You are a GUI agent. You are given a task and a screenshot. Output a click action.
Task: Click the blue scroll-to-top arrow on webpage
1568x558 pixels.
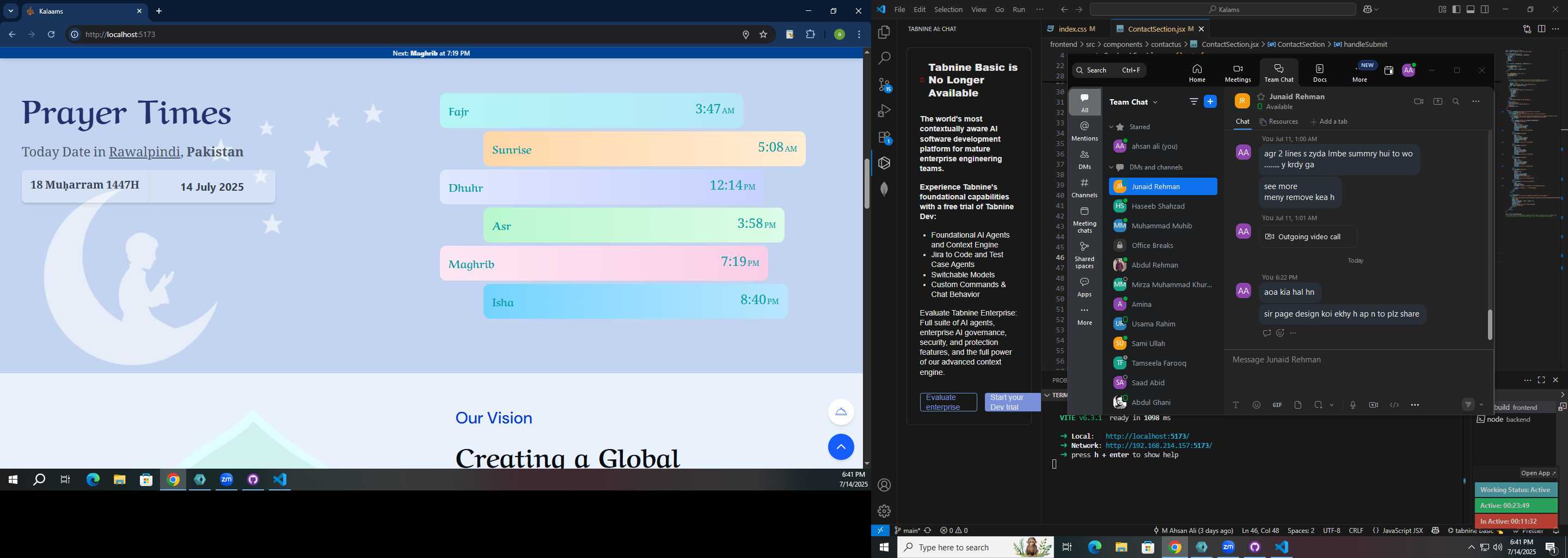tap(841, 447)
